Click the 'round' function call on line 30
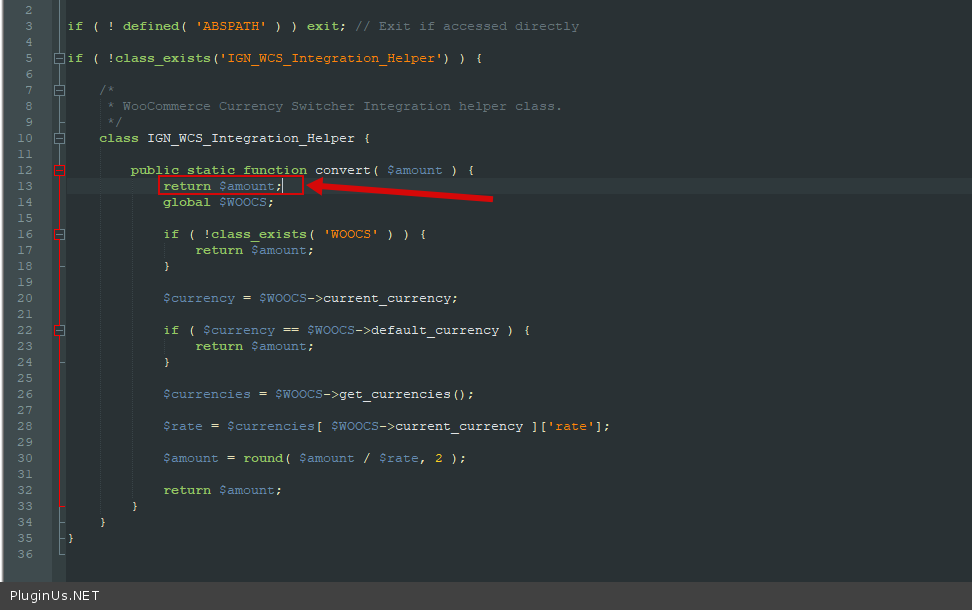This screenshot has height=610, width=972. [262, 458]
